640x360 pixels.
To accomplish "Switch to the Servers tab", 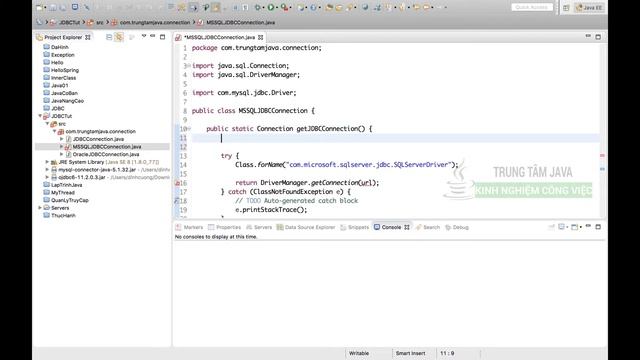I will [x=259, y=227].
